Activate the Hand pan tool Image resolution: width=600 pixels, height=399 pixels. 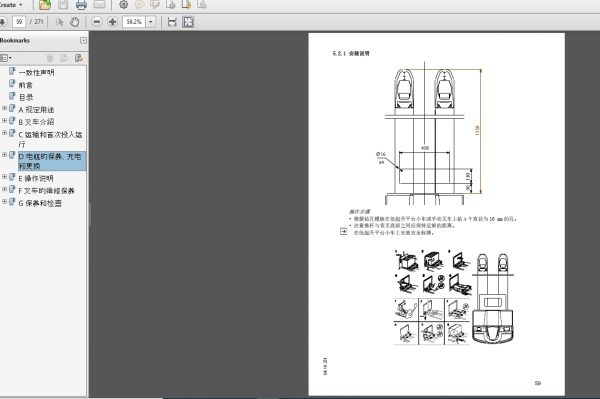click(75, 22)
